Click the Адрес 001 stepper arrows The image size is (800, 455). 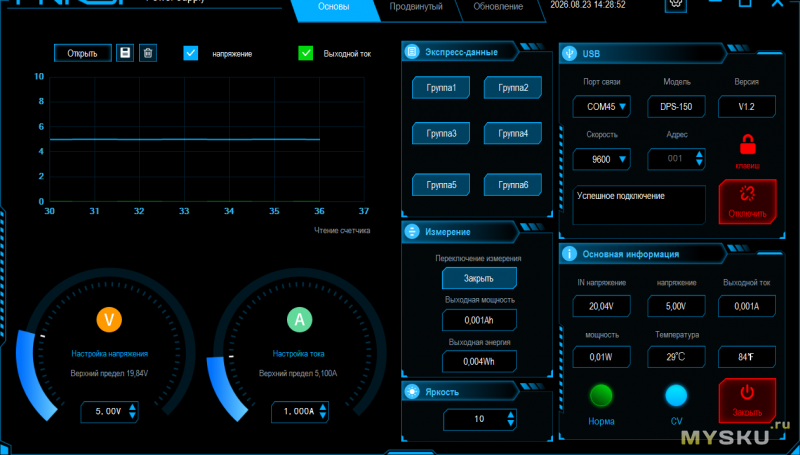click(699, 159)
